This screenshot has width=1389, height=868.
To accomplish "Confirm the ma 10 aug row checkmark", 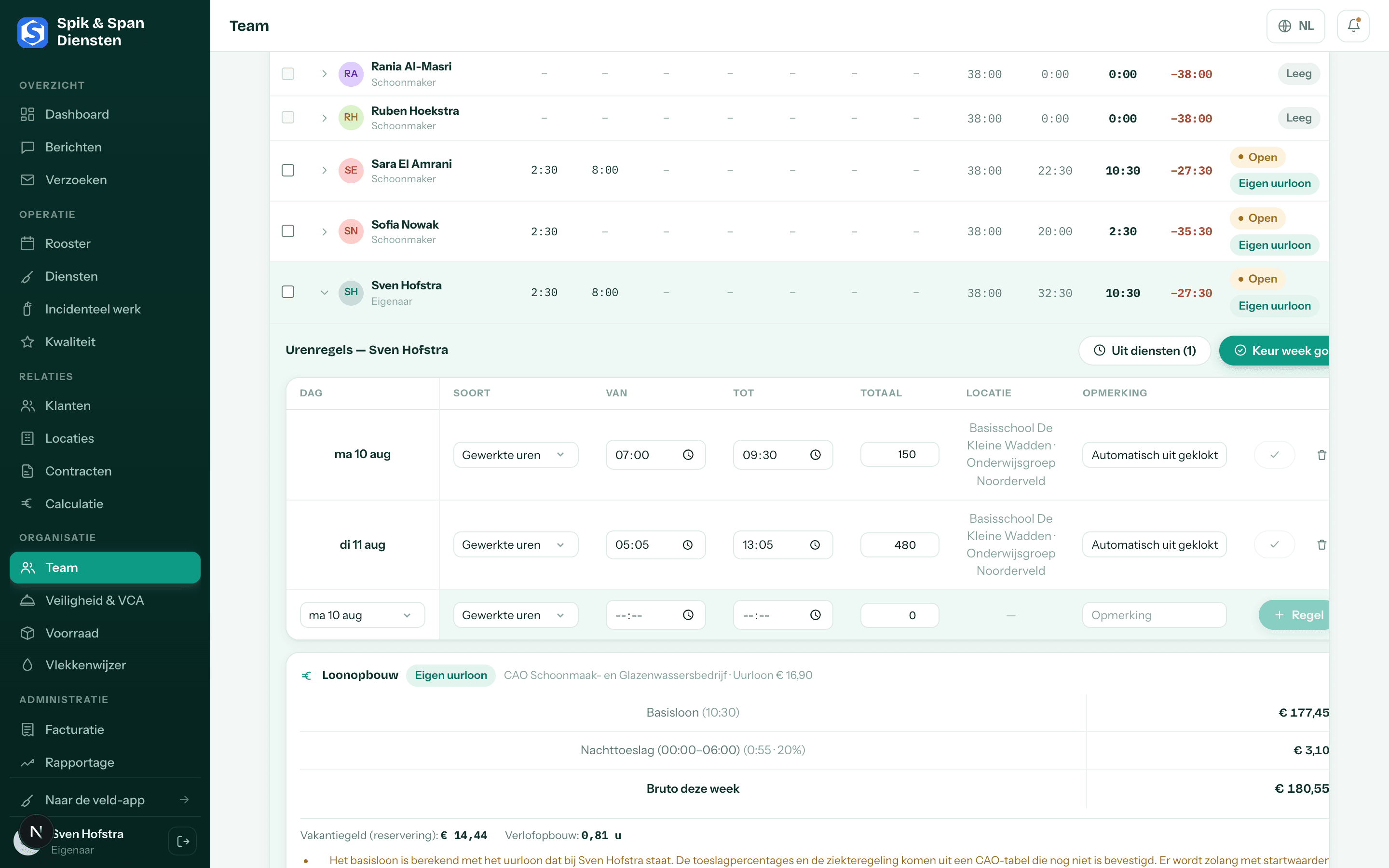I will pyautogui.click(x=1274, y=455).
